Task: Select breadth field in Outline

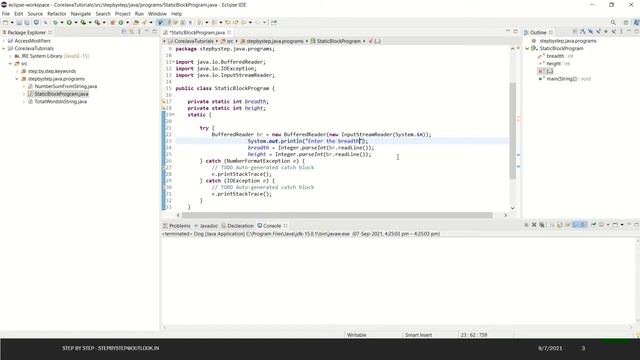Action: [555, 56]
